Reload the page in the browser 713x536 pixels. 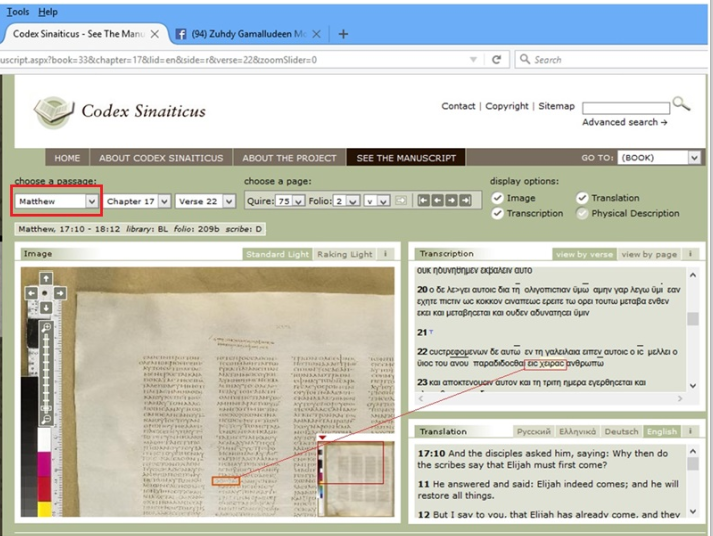click(497, 60)
